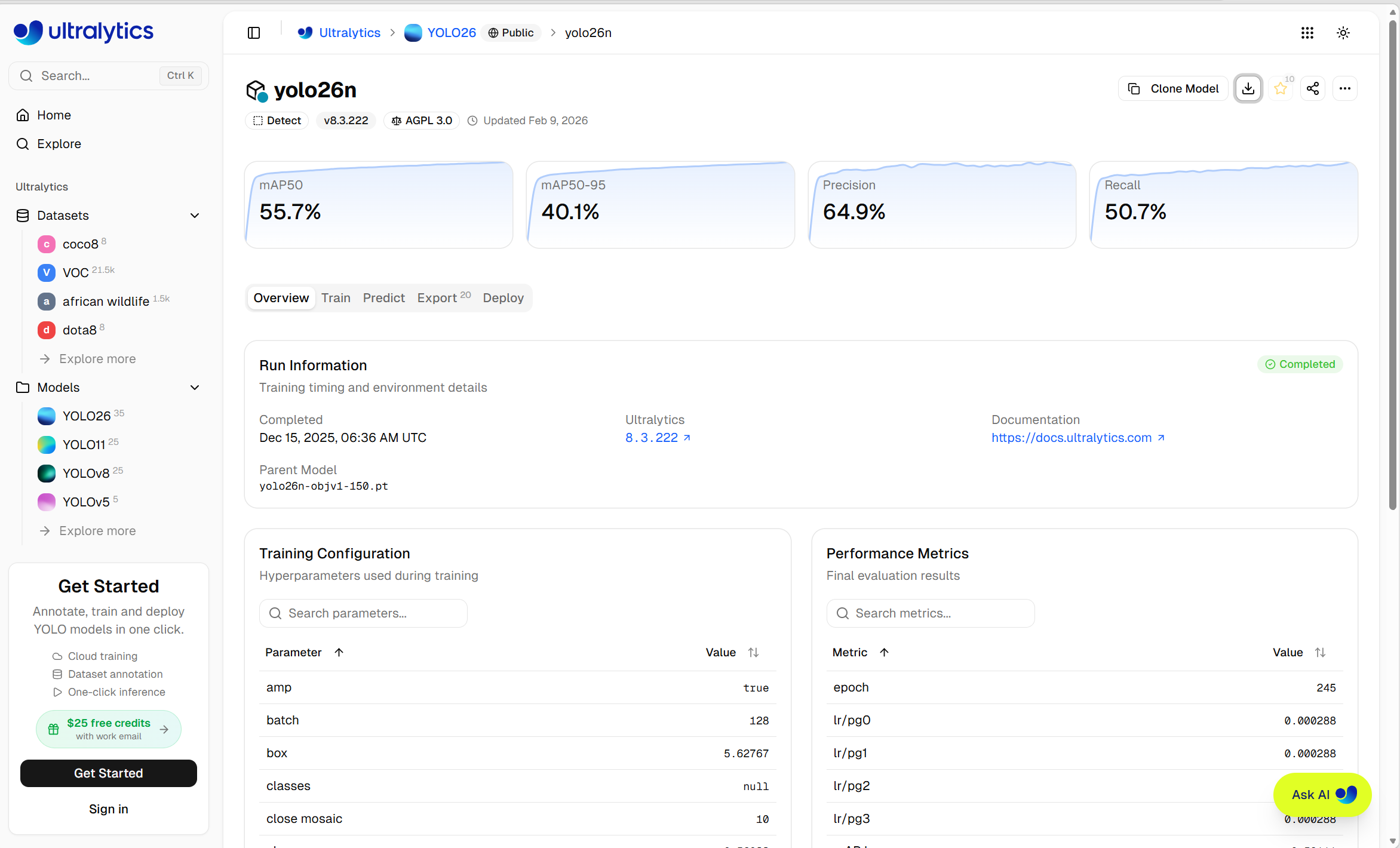Open the docs.ultralytics.com documentation link

pos(1078,438)
